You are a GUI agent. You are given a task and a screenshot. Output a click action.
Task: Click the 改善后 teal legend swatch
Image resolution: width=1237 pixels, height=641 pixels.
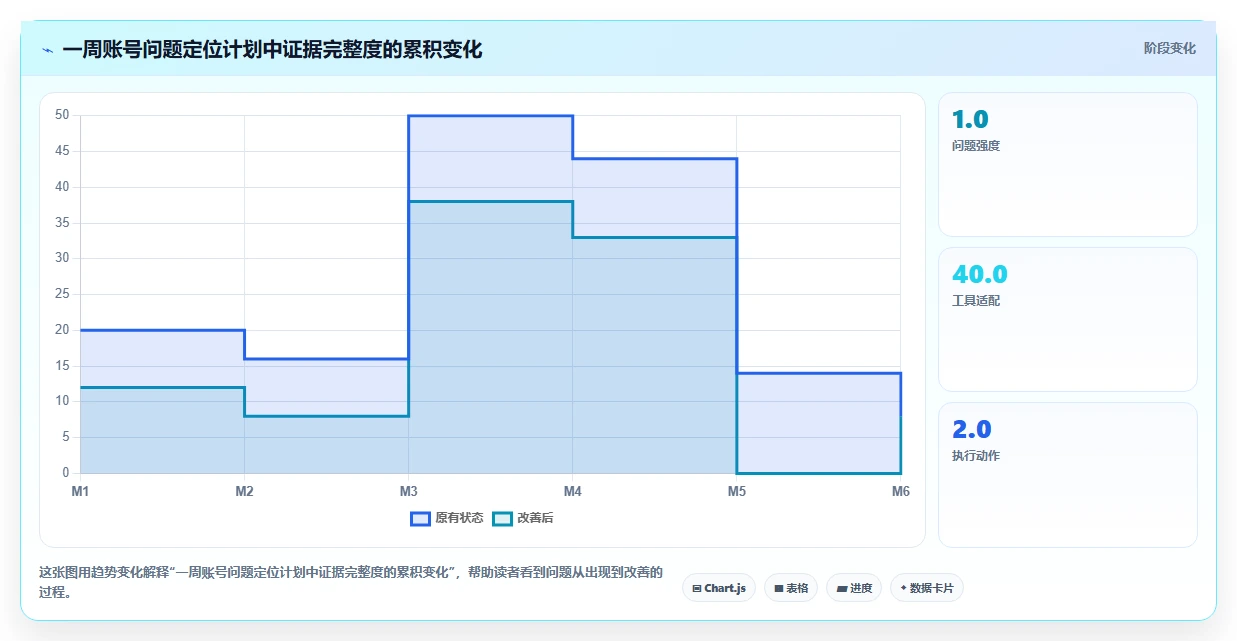[502, 518]
